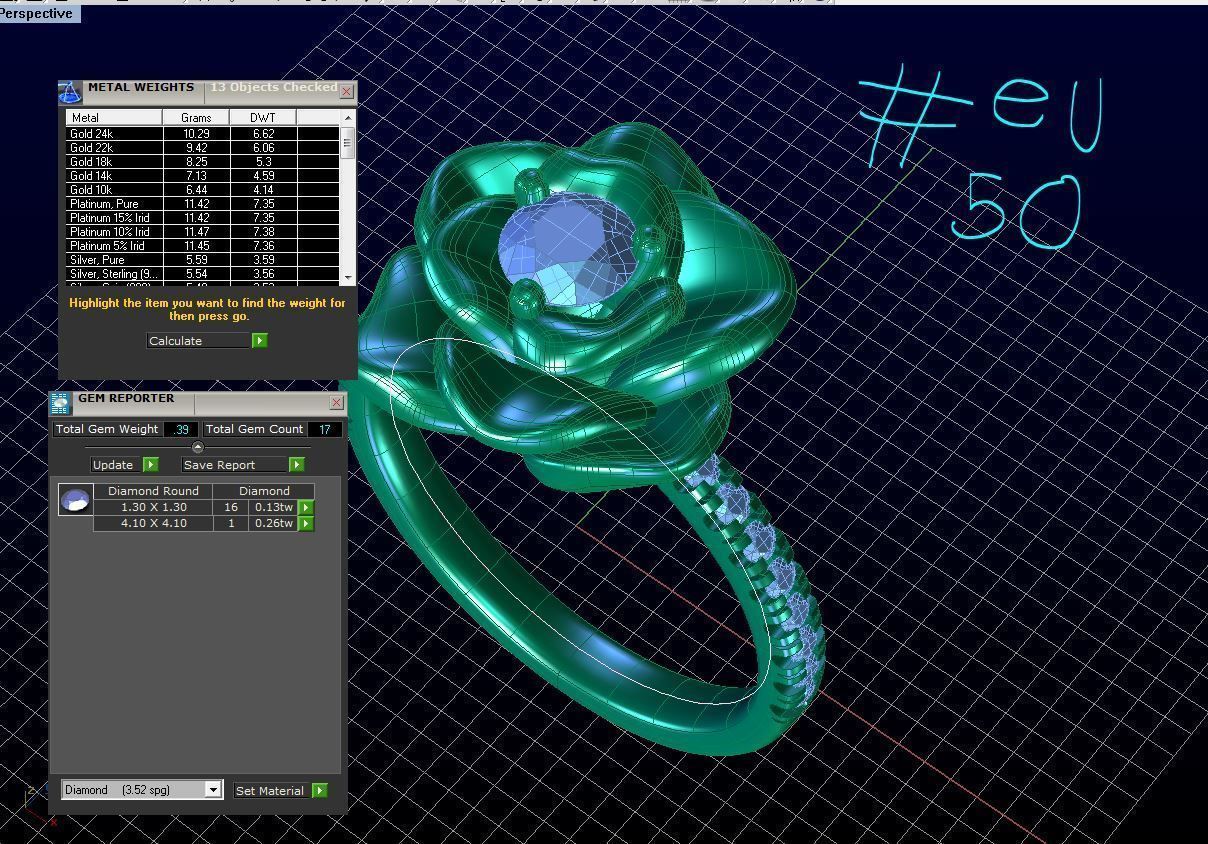Click the 4.10 X 4.10 gem size cell

point(153,523)
